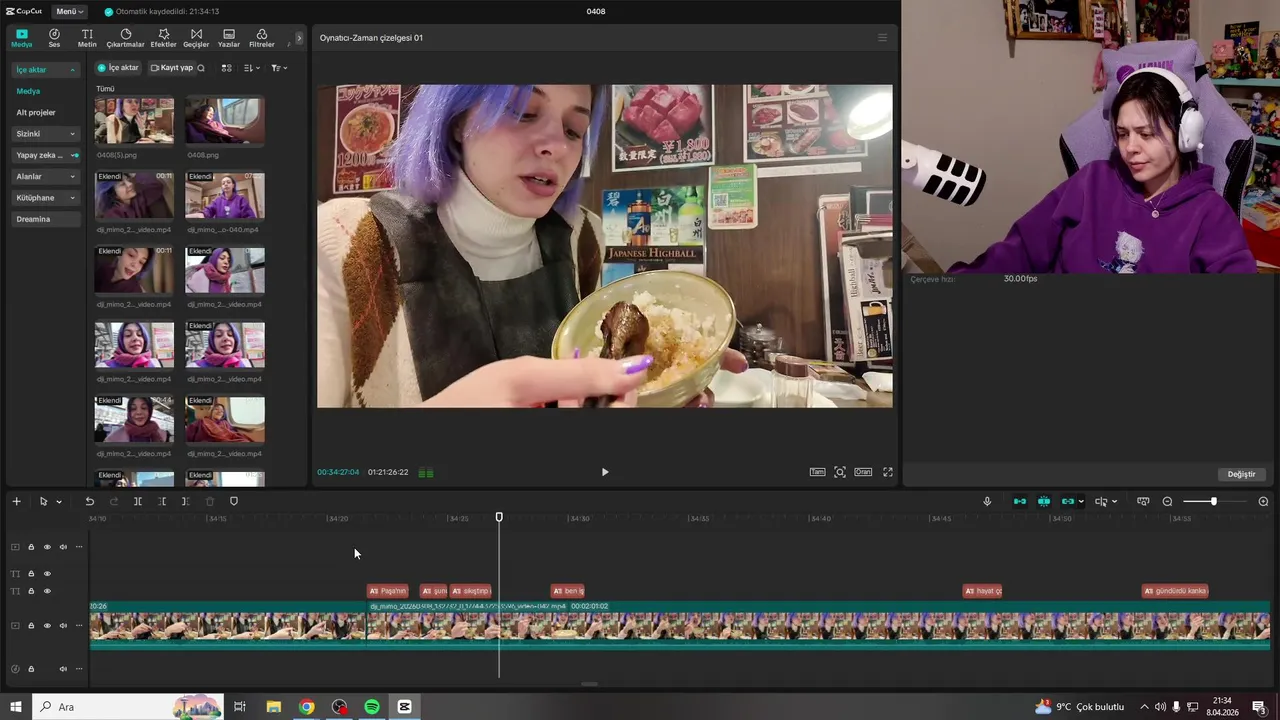Open the Yazılar captions tab
Viewport: 1280px width, 720px height.
[x=229, y=38]
